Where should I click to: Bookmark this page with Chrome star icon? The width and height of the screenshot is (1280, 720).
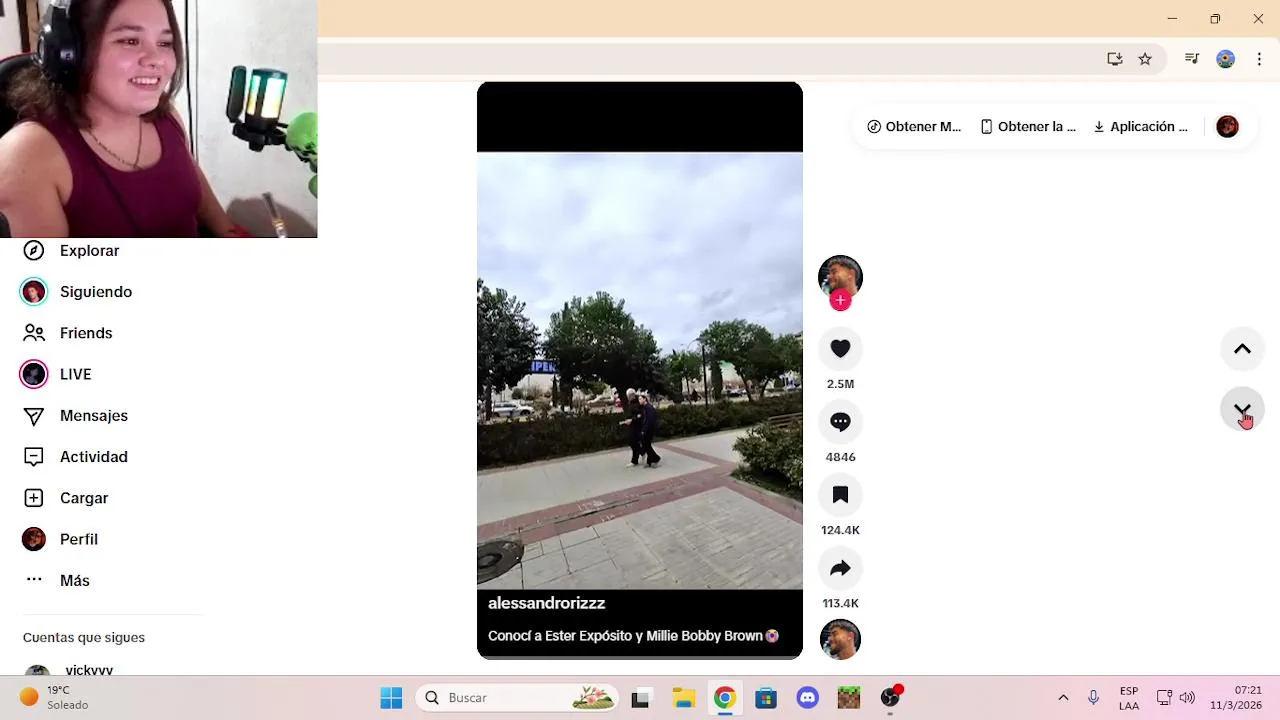tap(1145, 59)
